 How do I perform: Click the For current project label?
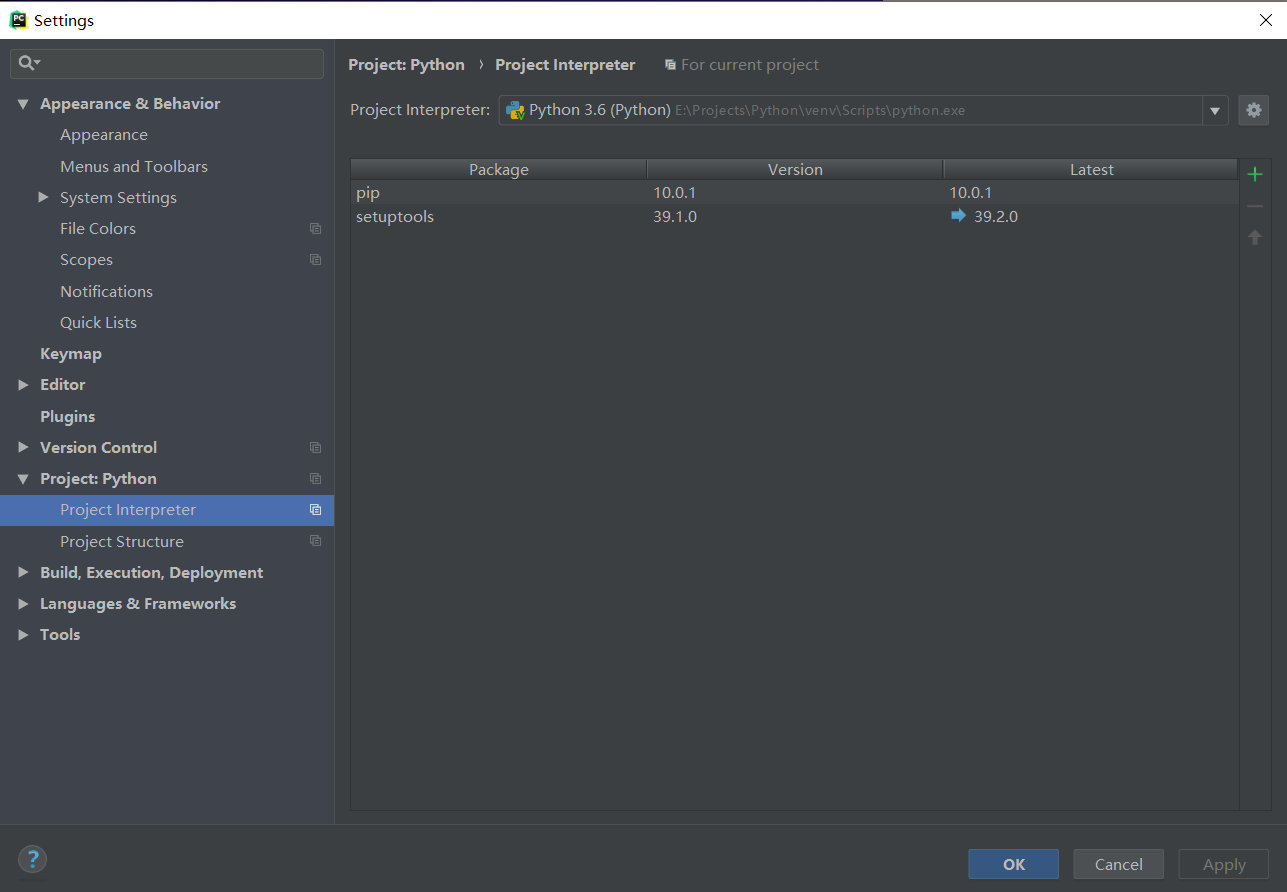pos(750,65)
